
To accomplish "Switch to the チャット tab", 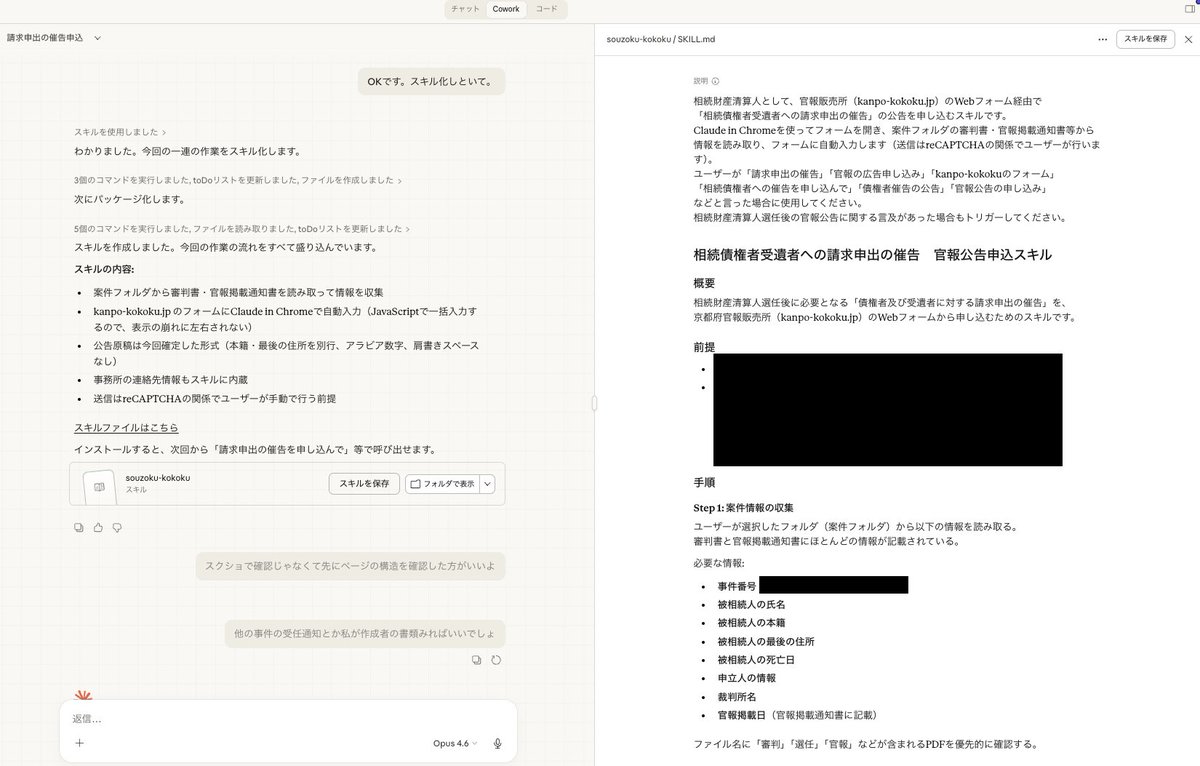I will tap(465, 9).
